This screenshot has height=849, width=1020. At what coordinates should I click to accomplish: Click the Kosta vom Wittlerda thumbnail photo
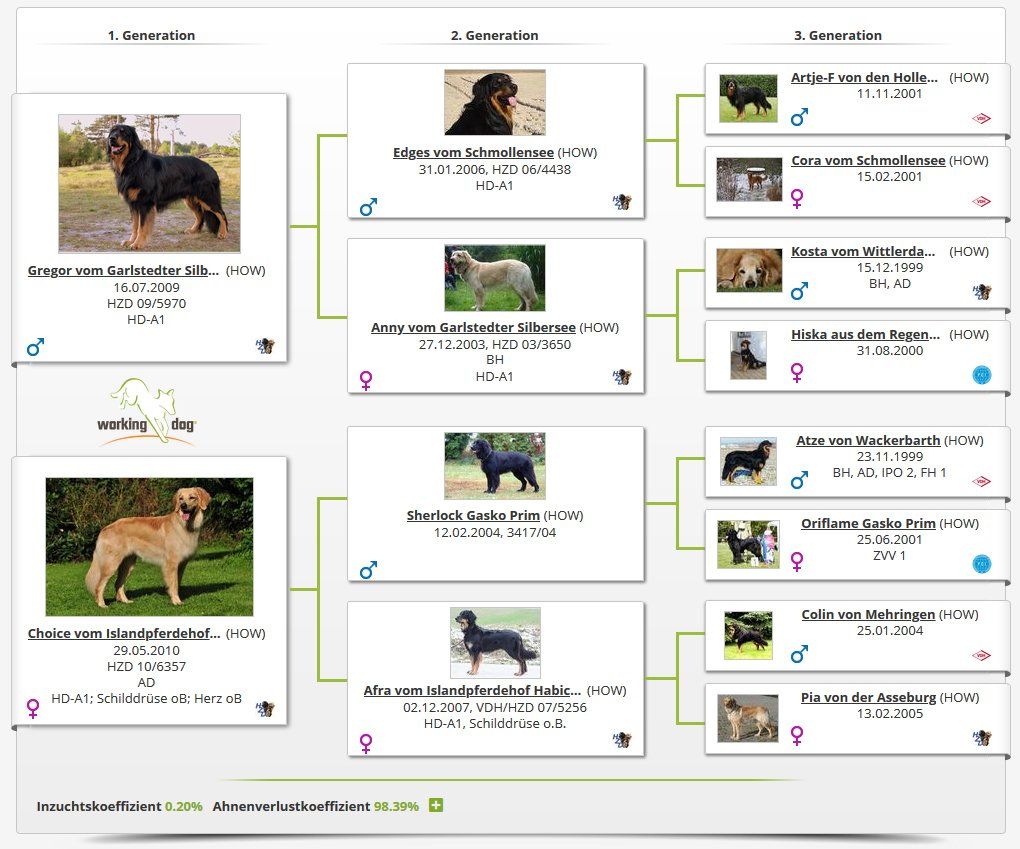749,270
